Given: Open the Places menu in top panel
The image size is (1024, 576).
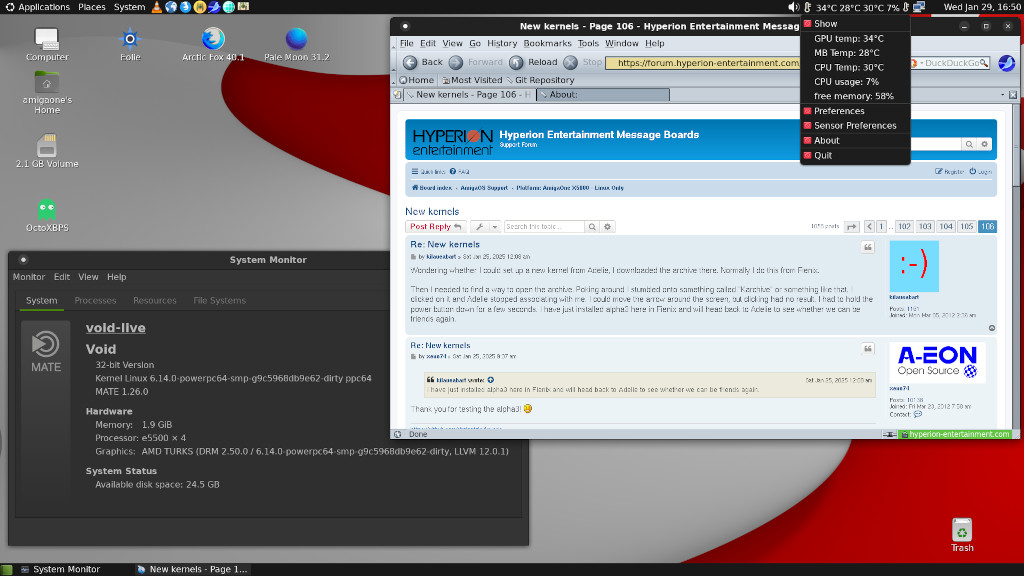Looking at the screenshot, I should (91, 7).
